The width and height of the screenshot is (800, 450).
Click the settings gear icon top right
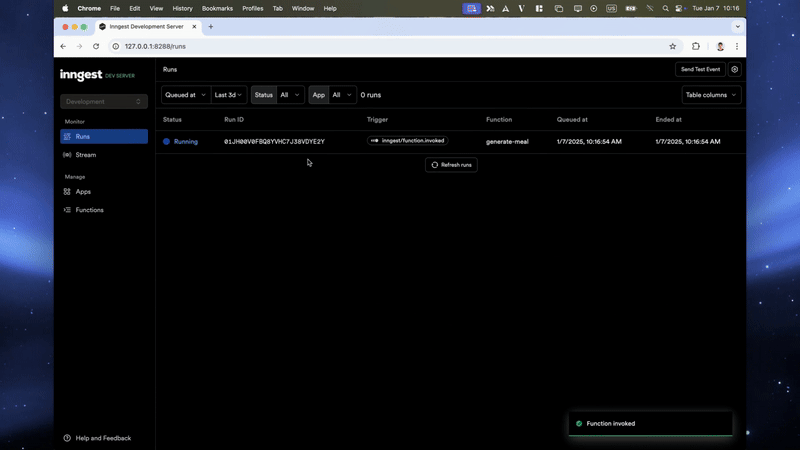(x=735, y=70)
